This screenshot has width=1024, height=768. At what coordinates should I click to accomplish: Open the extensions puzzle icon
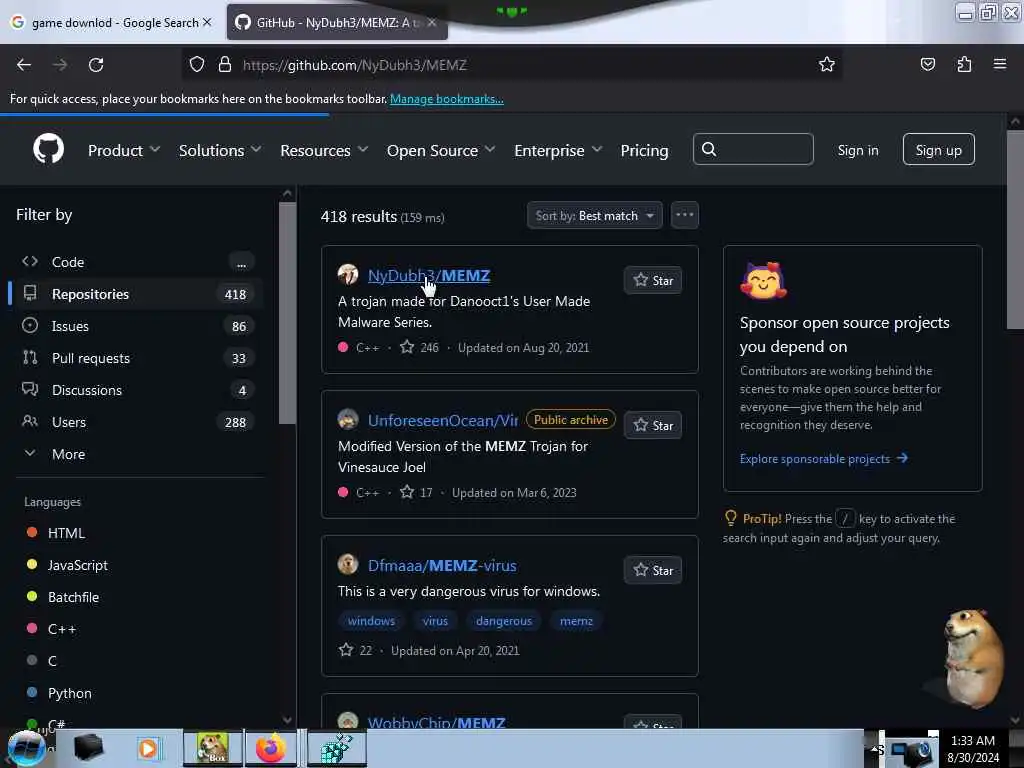click(x=964, y=64)
